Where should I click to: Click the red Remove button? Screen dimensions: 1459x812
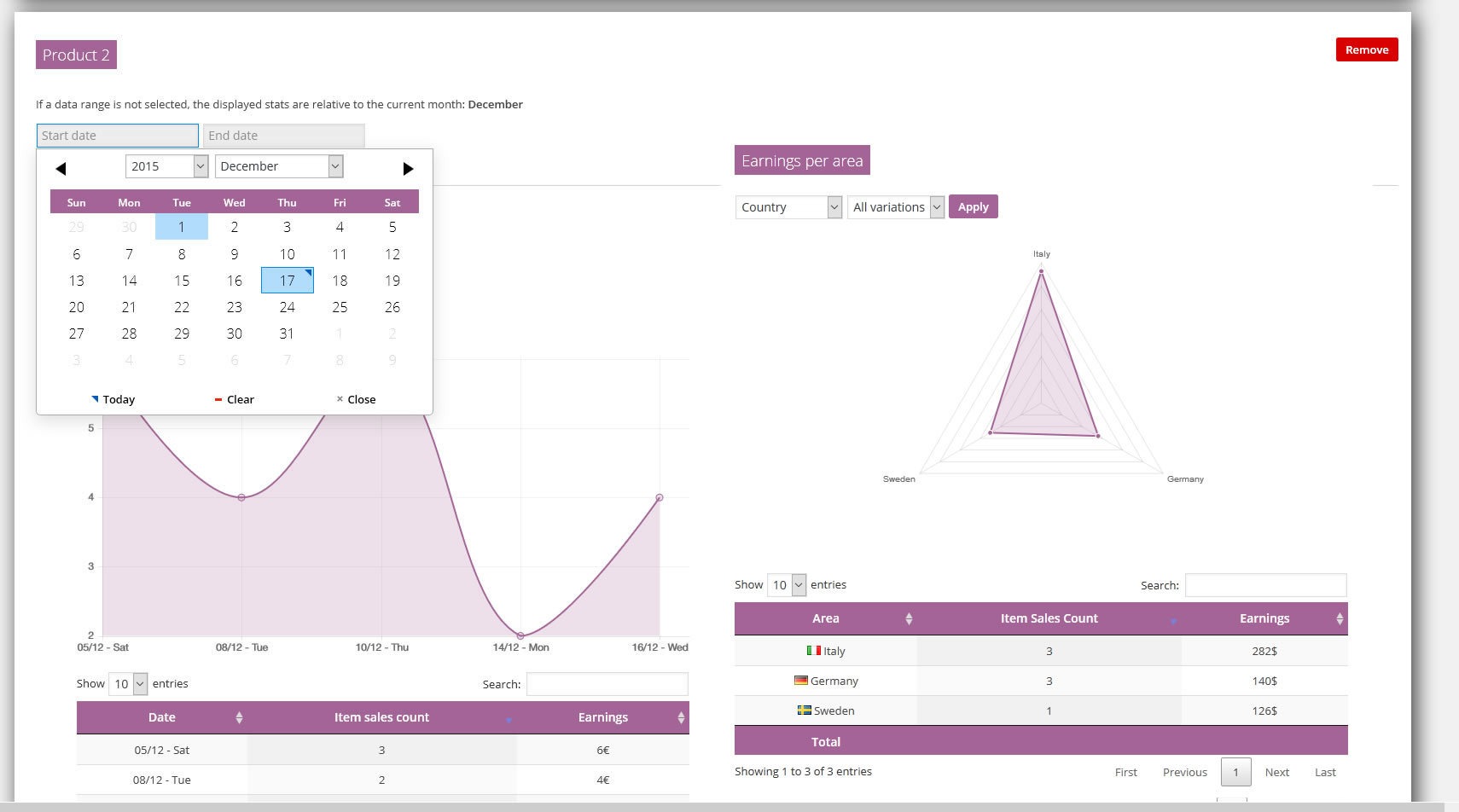click(1366, 49)
